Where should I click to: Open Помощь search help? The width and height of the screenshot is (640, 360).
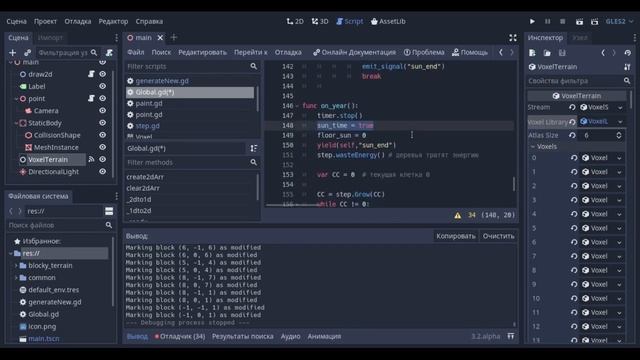(x=470, y=52)
